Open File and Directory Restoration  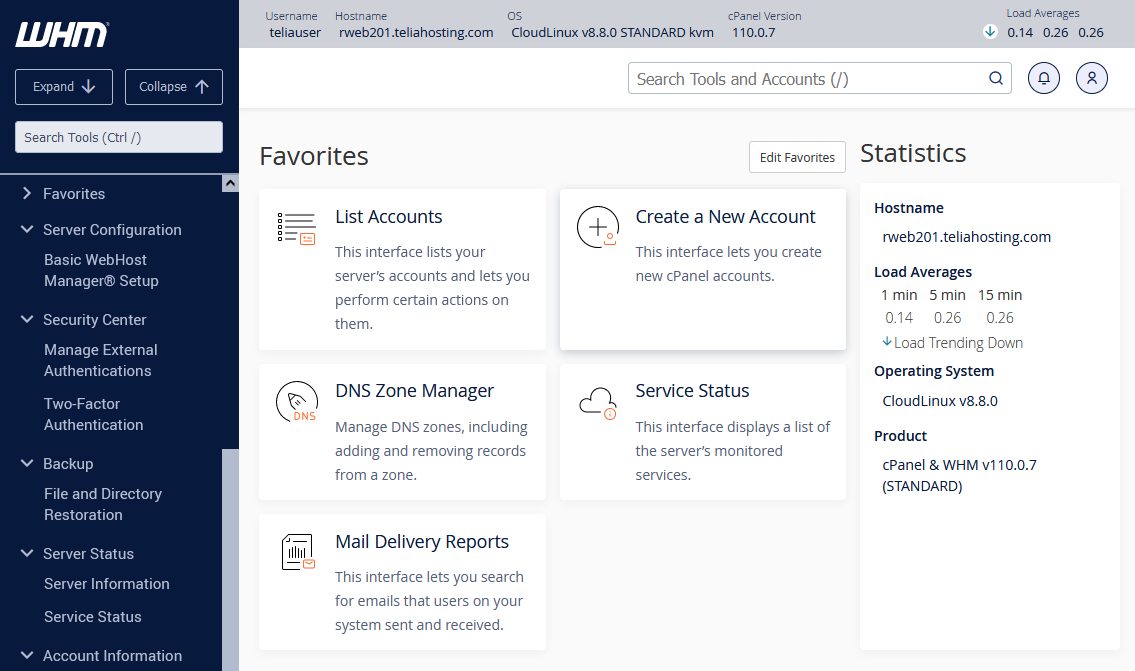103,504
